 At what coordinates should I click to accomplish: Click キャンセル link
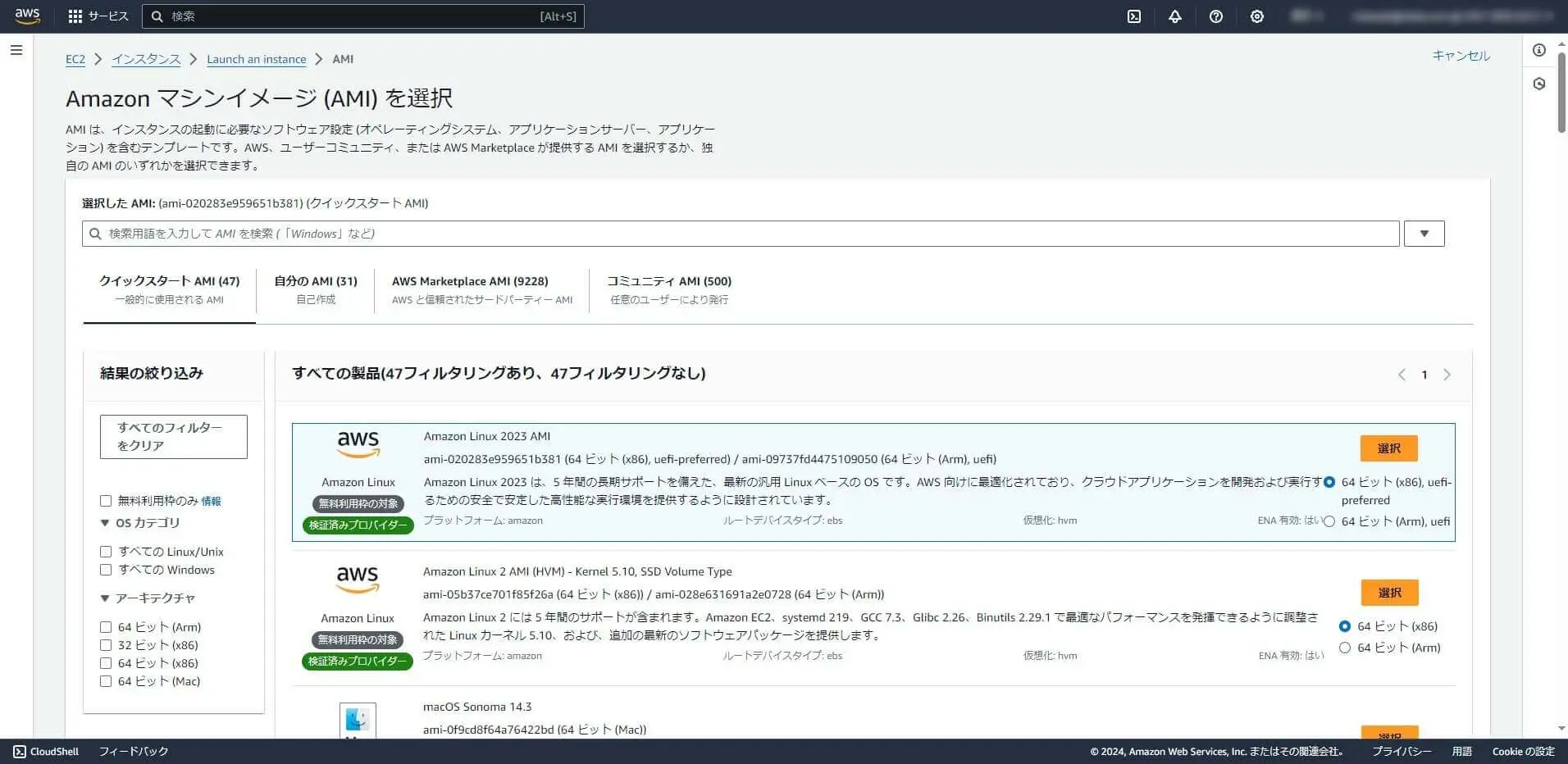pyautogui.click(x=1461, y=56)
